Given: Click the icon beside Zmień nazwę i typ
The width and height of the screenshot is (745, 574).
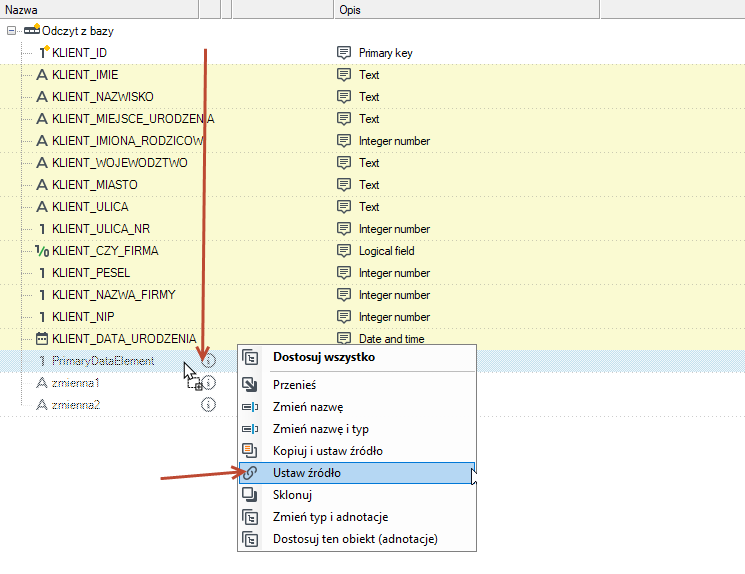Looking at the screenshot, I should click(x=250, y=429).
